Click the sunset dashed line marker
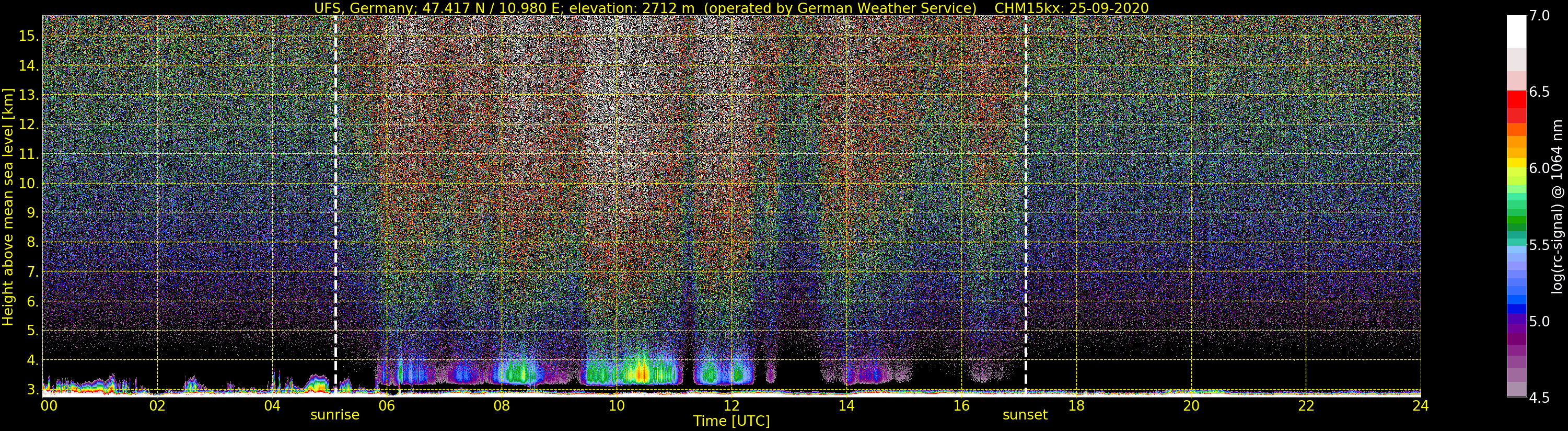The image size is (1568, 431). coord(1026,205)
